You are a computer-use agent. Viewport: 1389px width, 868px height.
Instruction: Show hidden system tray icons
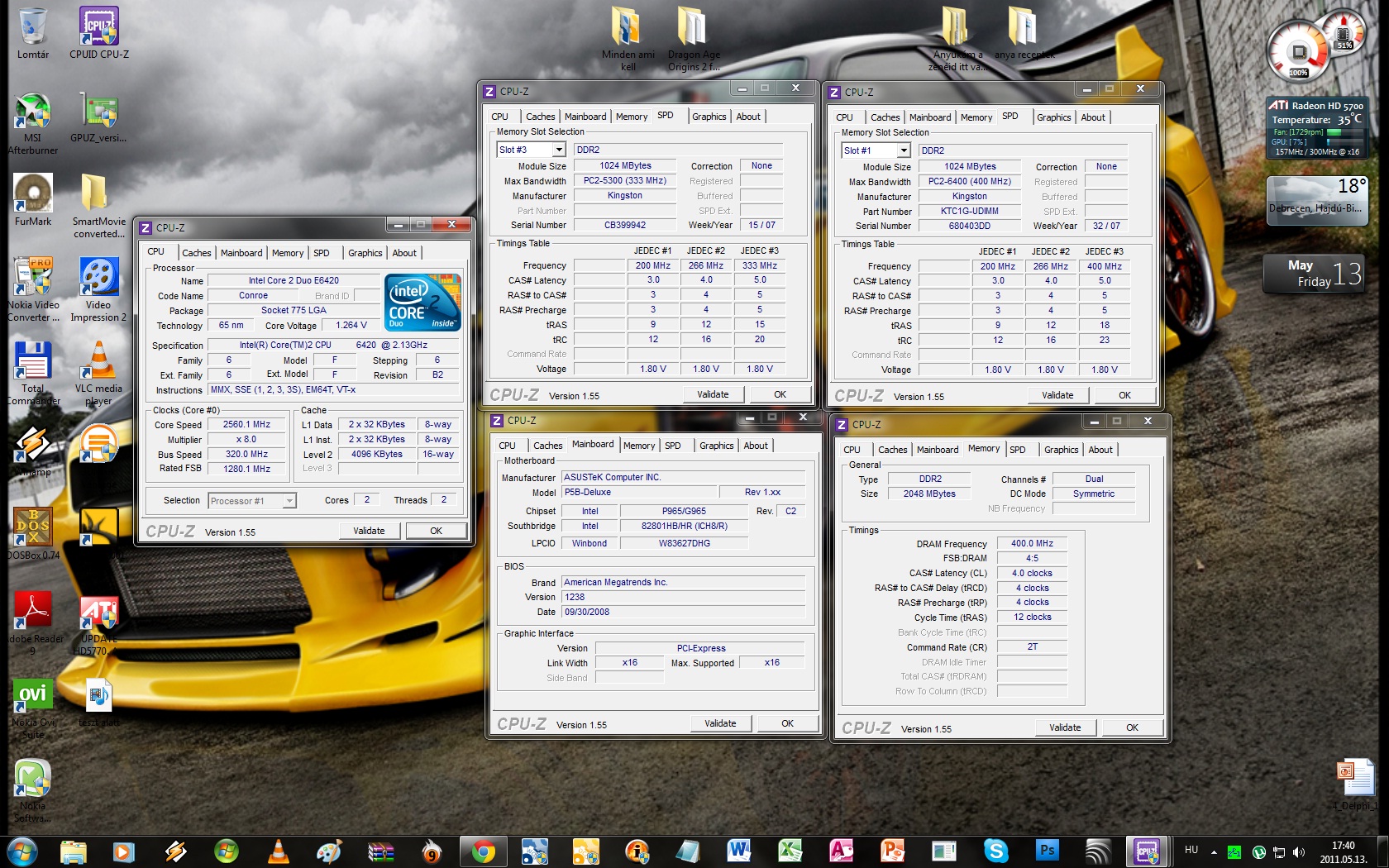(1214, 852)
